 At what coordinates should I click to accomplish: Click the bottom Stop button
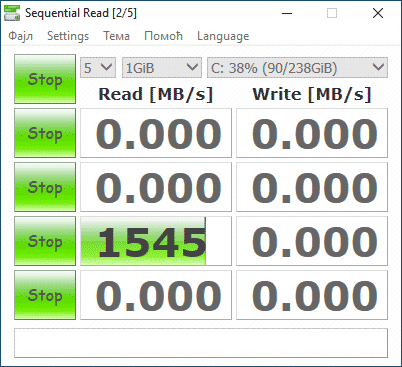[45, 295]
